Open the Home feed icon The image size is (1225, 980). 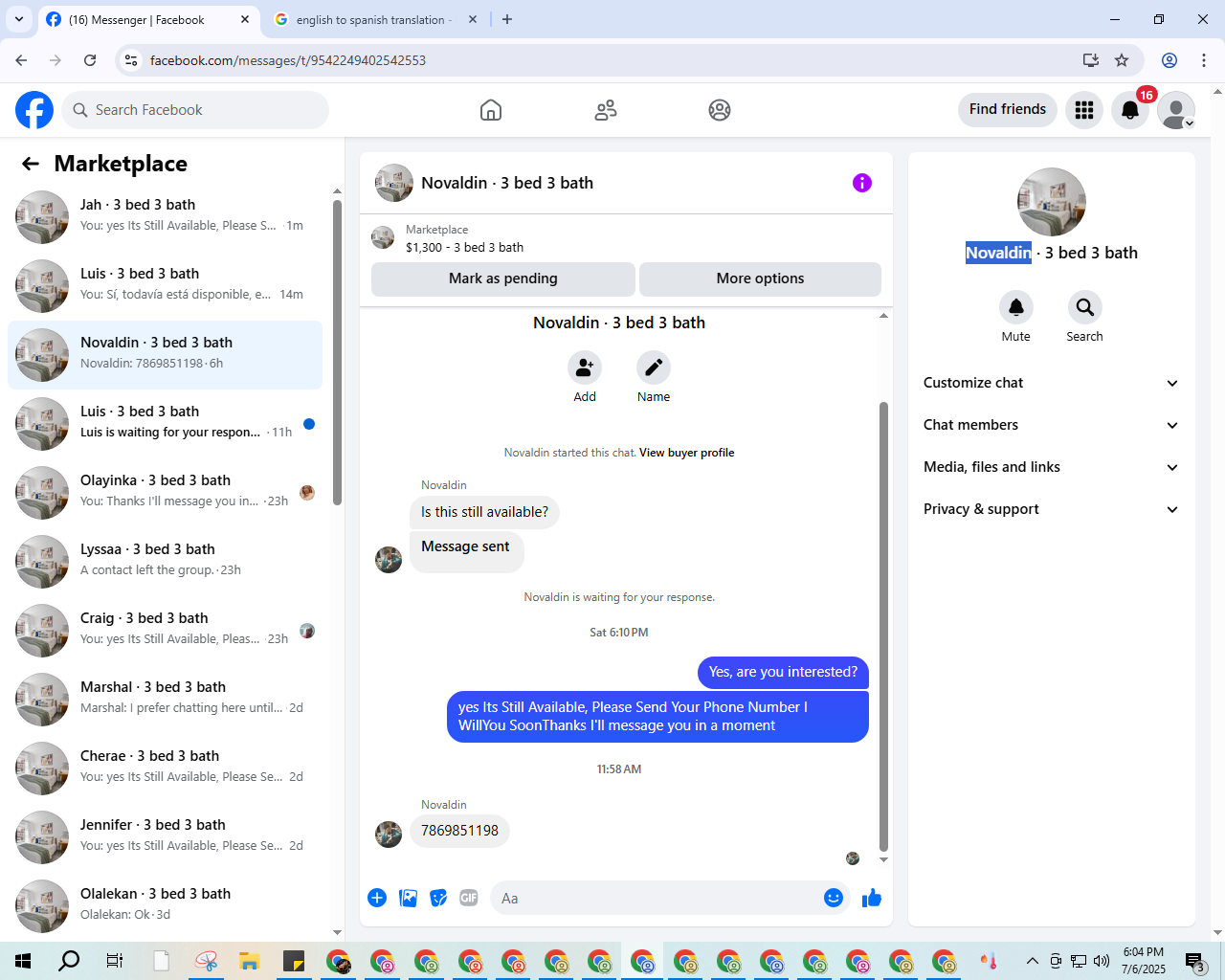tap(491, 110)
